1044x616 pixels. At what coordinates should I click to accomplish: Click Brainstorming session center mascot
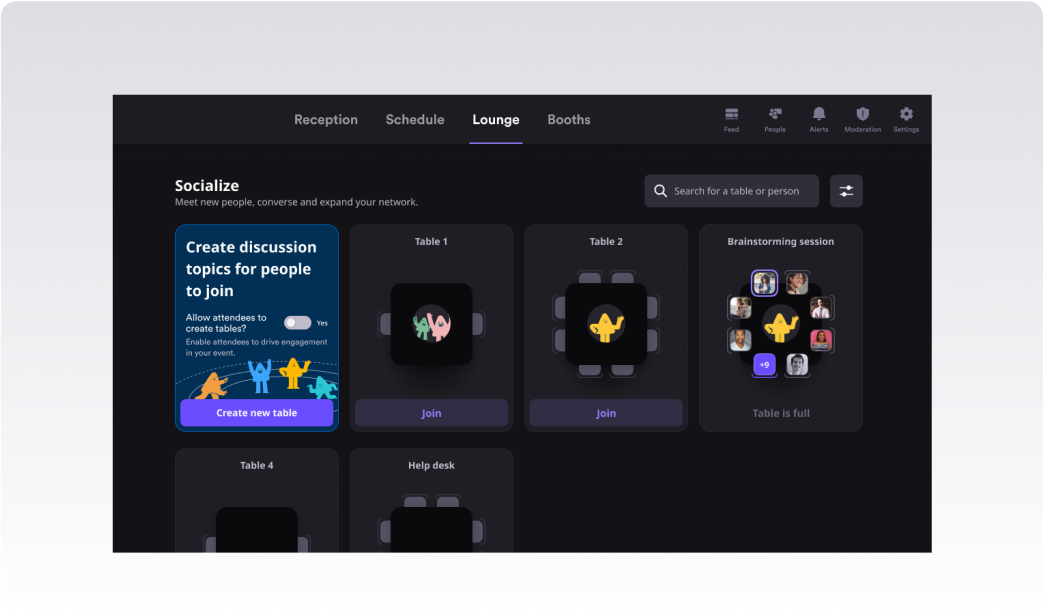point(780,324)
